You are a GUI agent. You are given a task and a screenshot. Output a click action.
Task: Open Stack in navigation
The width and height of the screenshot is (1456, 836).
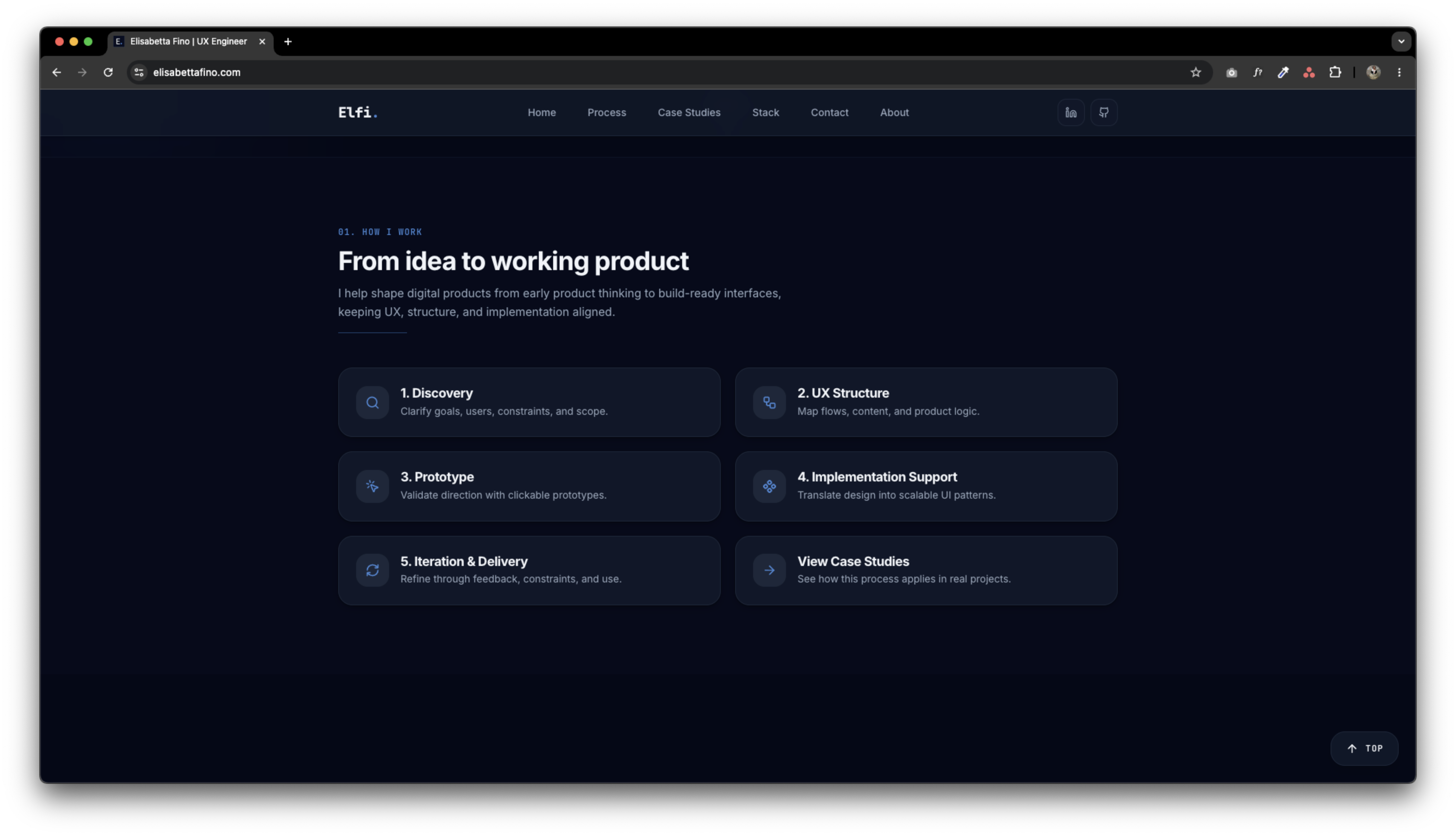(765, 112)
